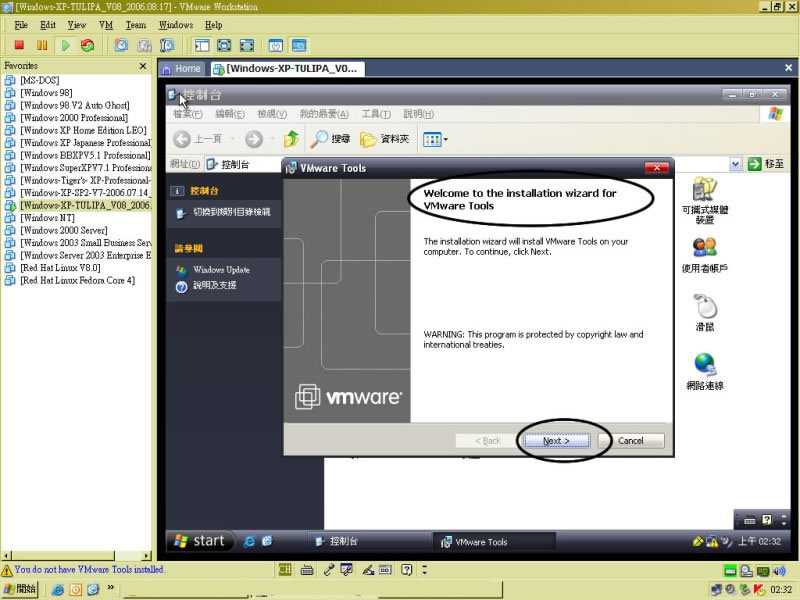Viewport: 800px width, 600px height.
Task: Open the 滑鼠 mouse control panel icon
Action: click(x=705, y=313)
